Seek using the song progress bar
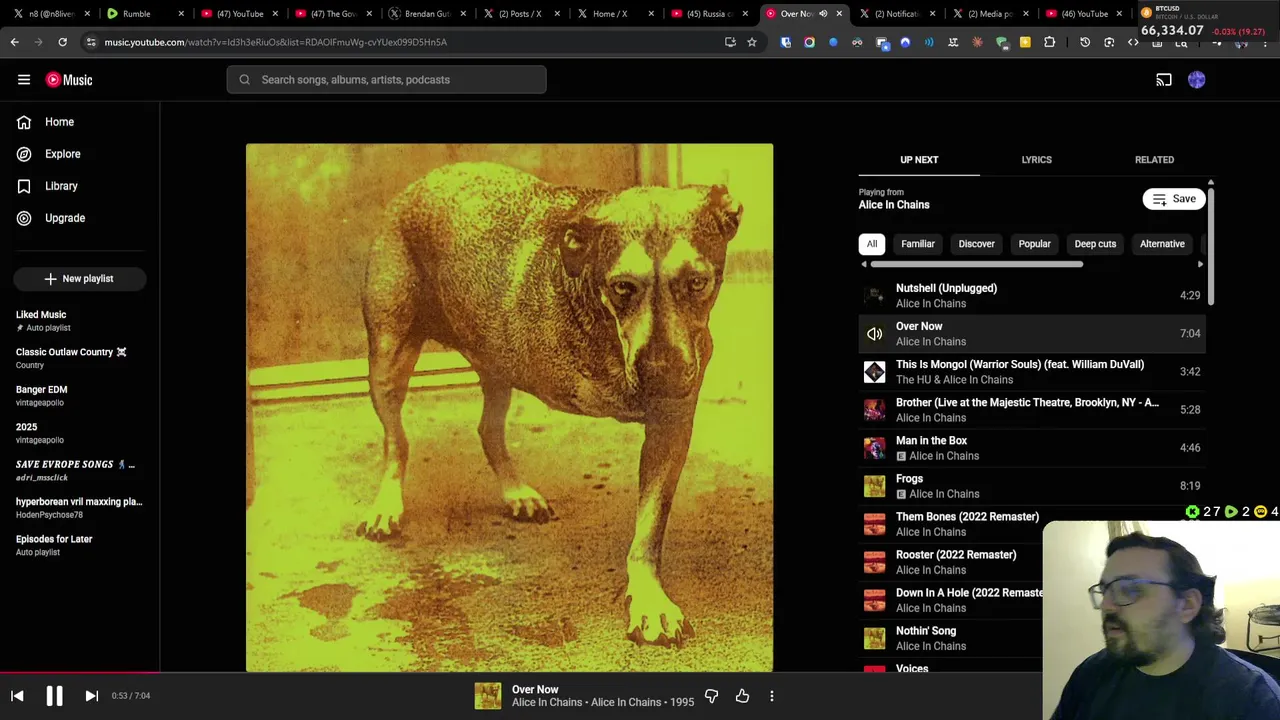1280x720 pixels. coord(640,672)
